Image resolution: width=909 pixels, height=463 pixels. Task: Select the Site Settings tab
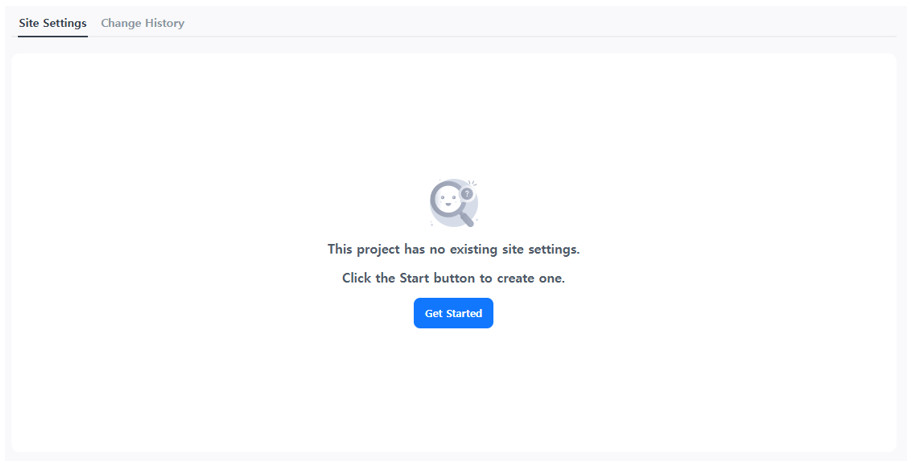(x=53, y=23)
